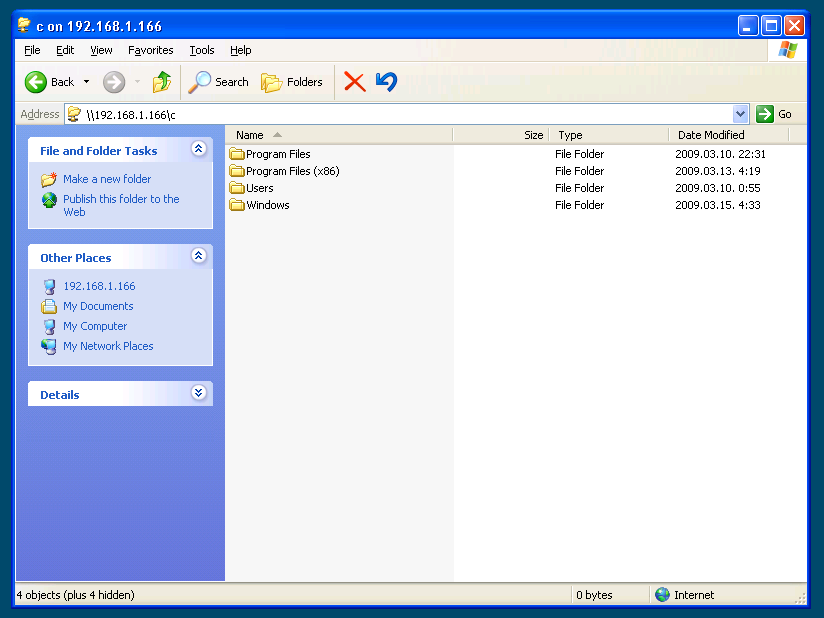The image size is (824, 618).
Task: Click the Publish to Web globe icon
Action: (x=49, y=200)
